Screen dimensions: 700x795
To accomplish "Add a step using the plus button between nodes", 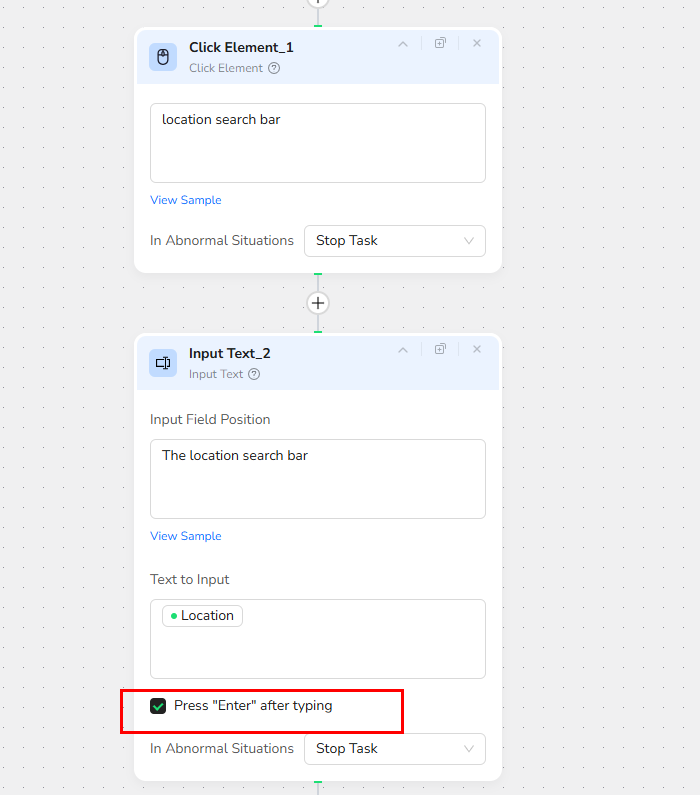I will pos(318,303).
